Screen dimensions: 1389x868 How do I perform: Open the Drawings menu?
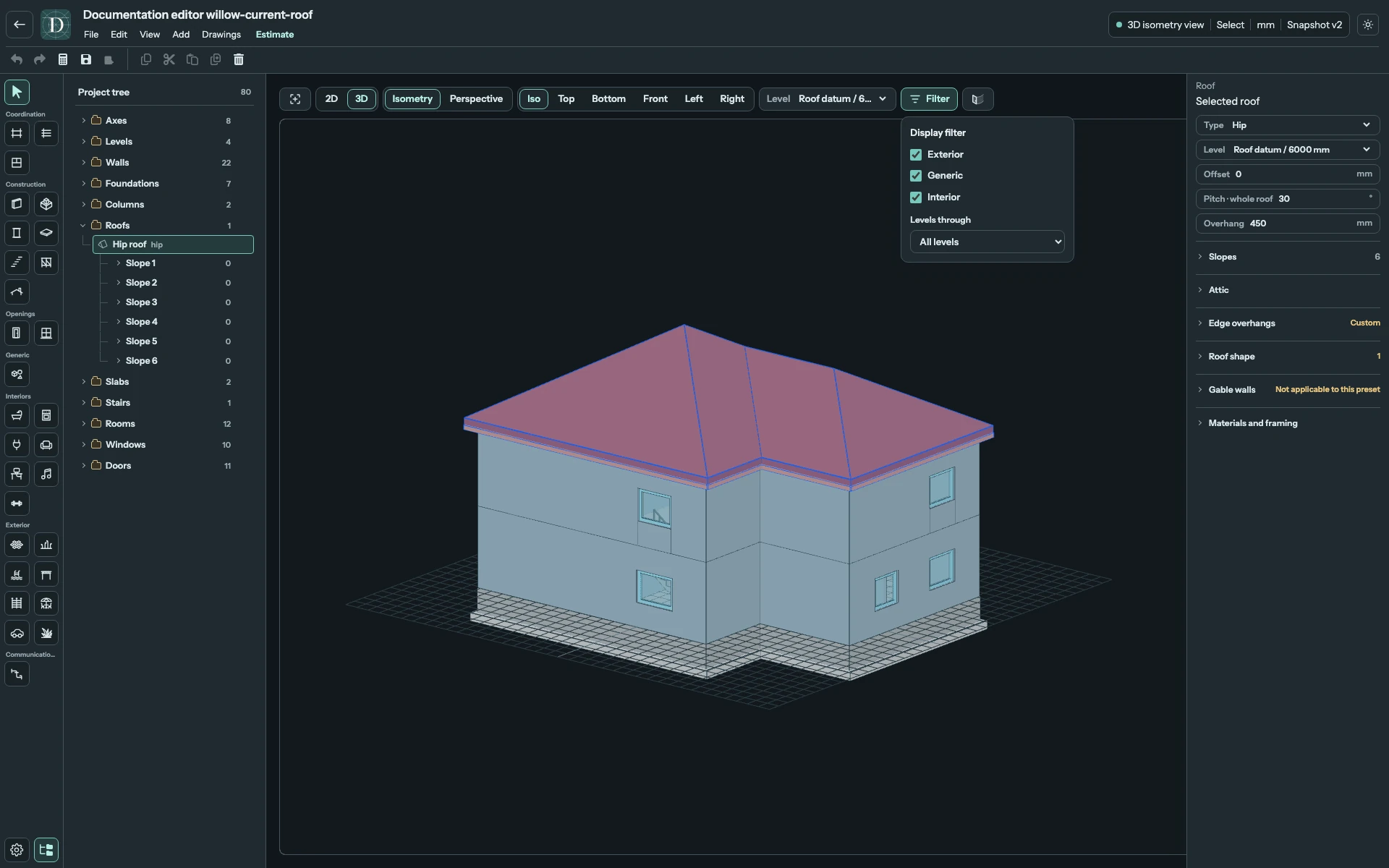[x=221, y=35]
